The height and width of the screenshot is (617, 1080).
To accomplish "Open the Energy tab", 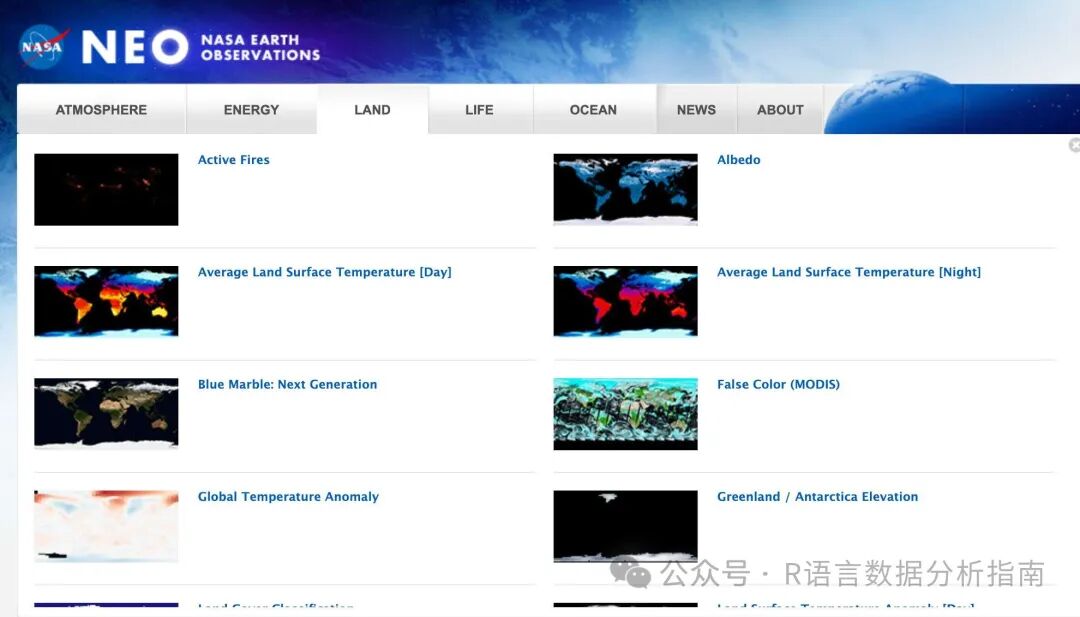I will click(251, 109).
